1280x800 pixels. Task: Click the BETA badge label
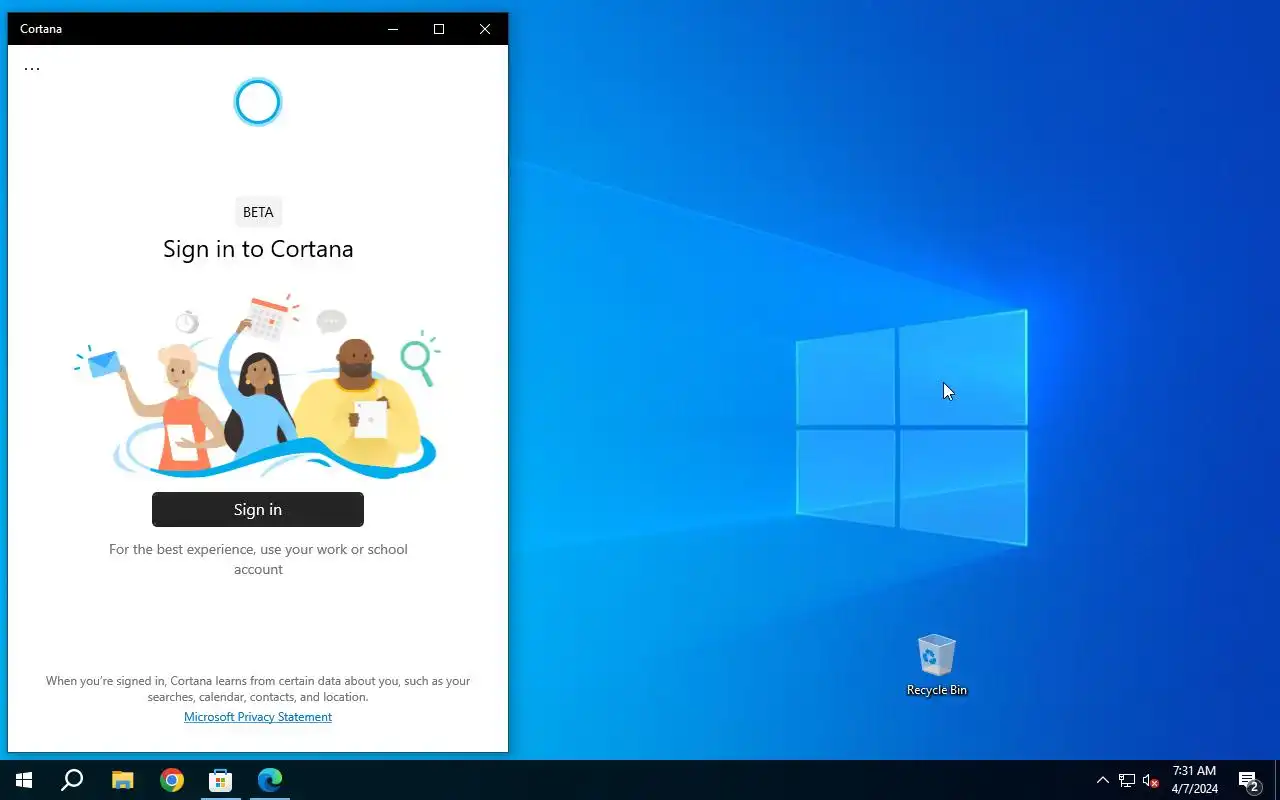coord(258,212)
